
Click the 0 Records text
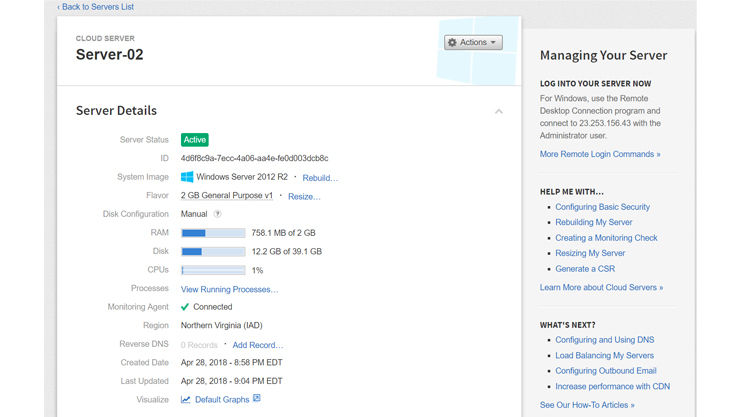coord(199,345)
